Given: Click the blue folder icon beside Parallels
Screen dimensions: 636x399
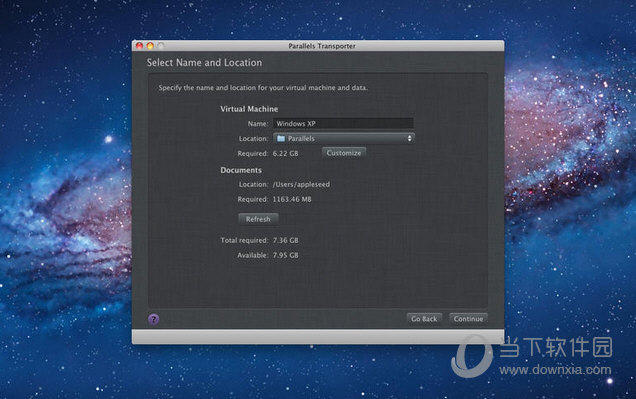Looking at the screenshot, I should 281,138.
